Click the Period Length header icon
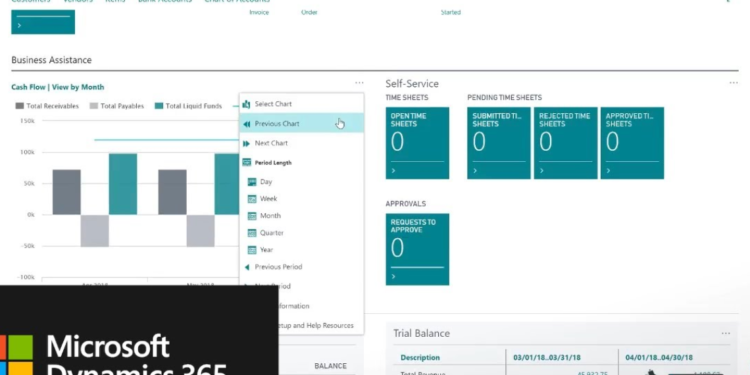This screenshot has width=750, height=375. pyautogui.click(x=246, y=163)
